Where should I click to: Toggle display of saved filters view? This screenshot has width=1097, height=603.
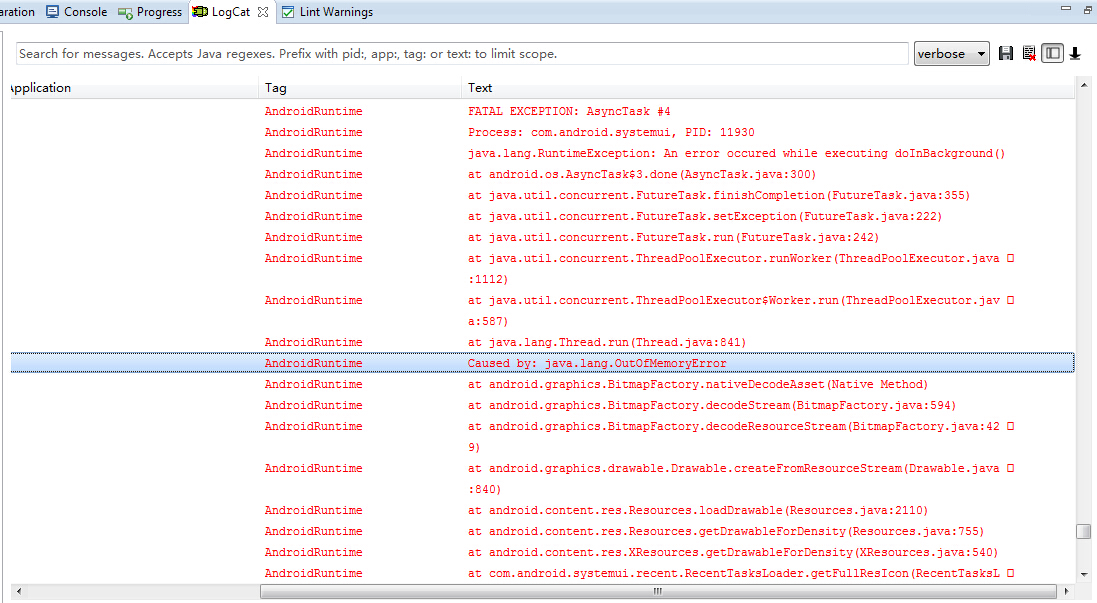pyautogui.click(x=1052, y=54)
